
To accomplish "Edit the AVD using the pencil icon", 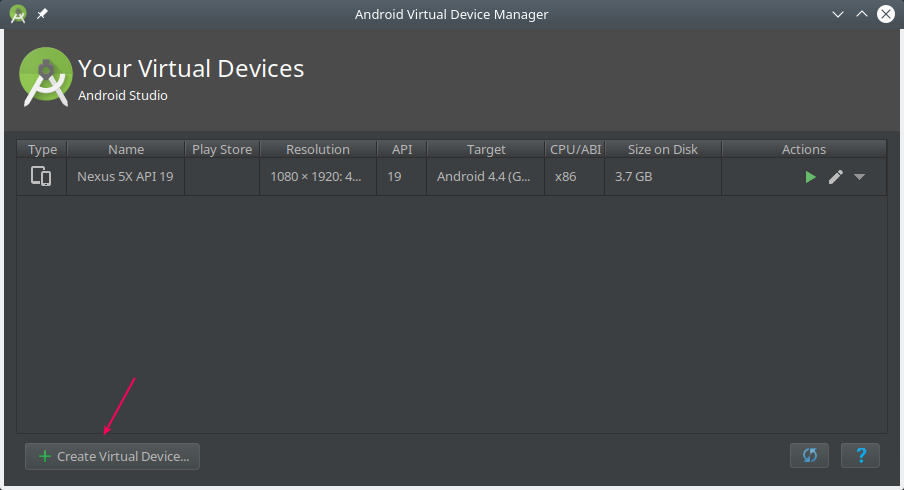I will click(x=835, y=177).
